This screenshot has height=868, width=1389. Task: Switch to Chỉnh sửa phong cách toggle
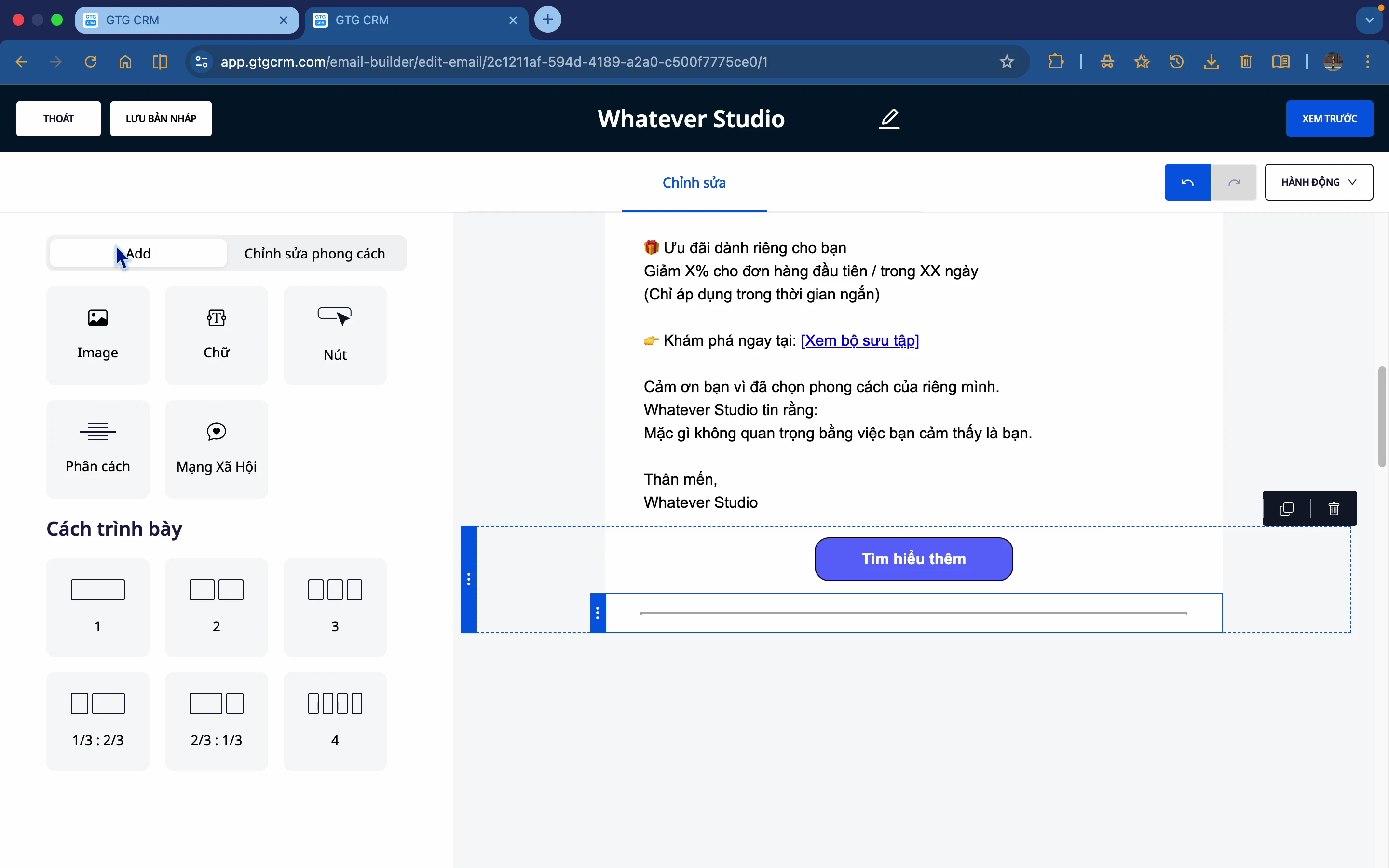(314, 253)
